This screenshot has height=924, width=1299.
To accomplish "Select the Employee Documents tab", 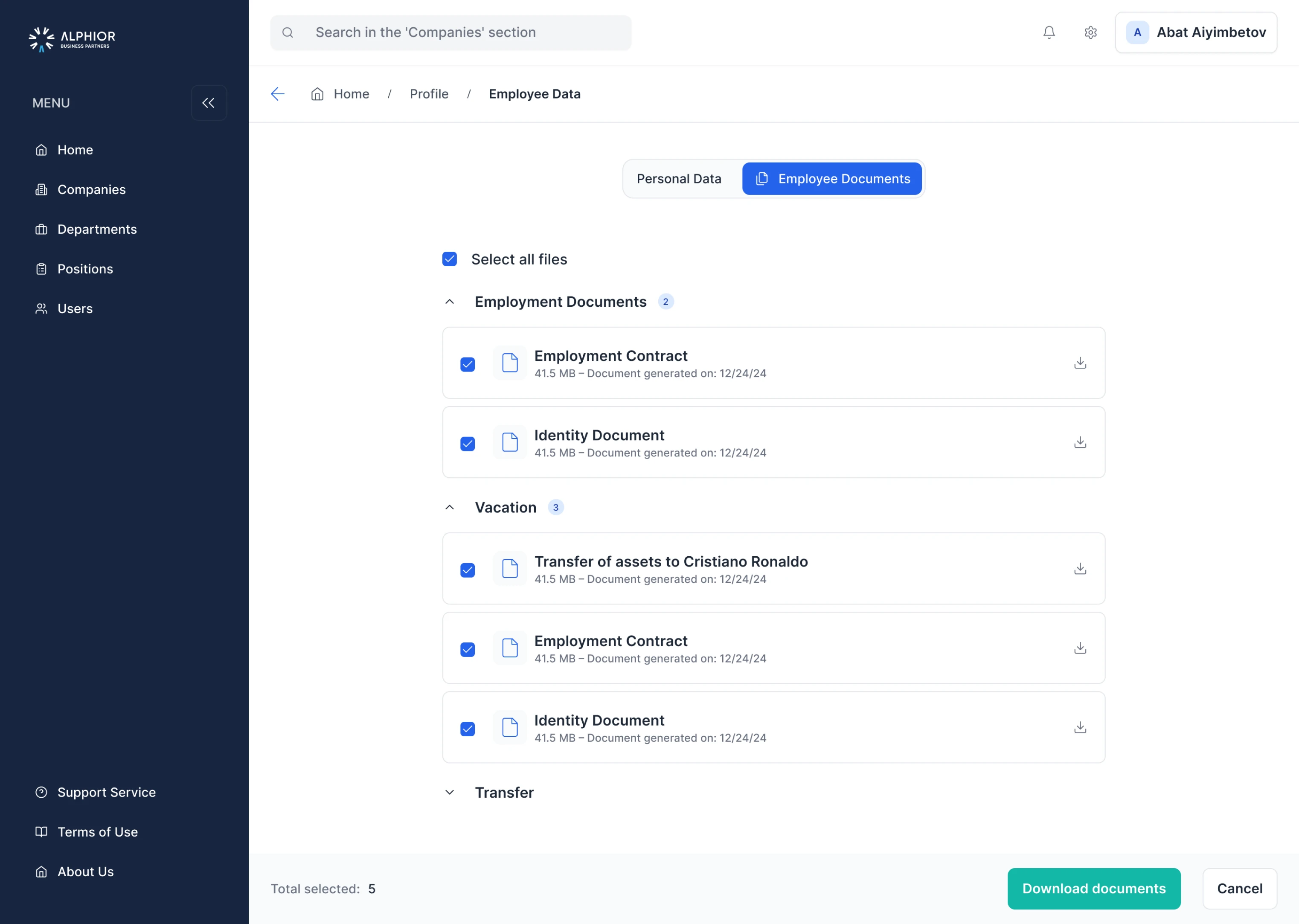I will click(832, 179).
